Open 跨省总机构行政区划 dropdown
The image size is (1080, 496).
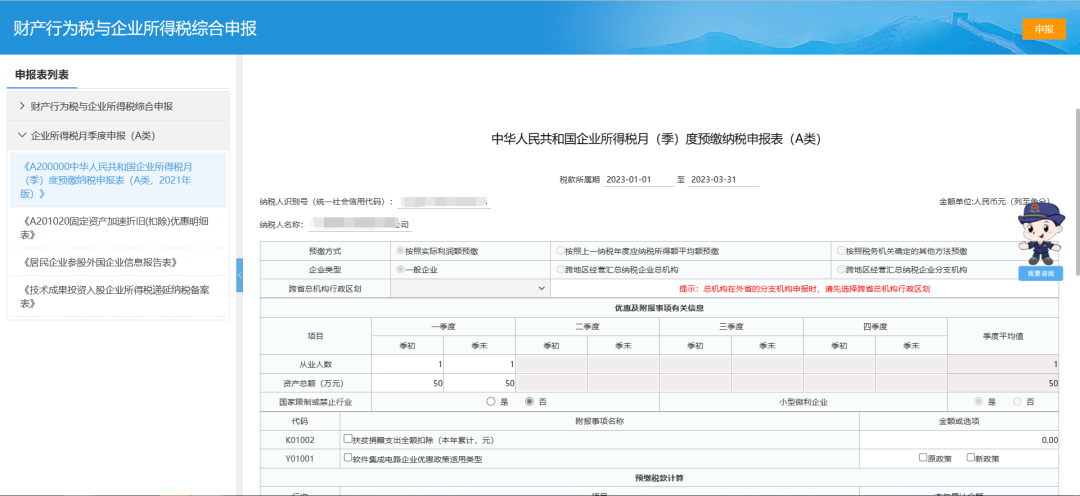click(x=470, y=289)
